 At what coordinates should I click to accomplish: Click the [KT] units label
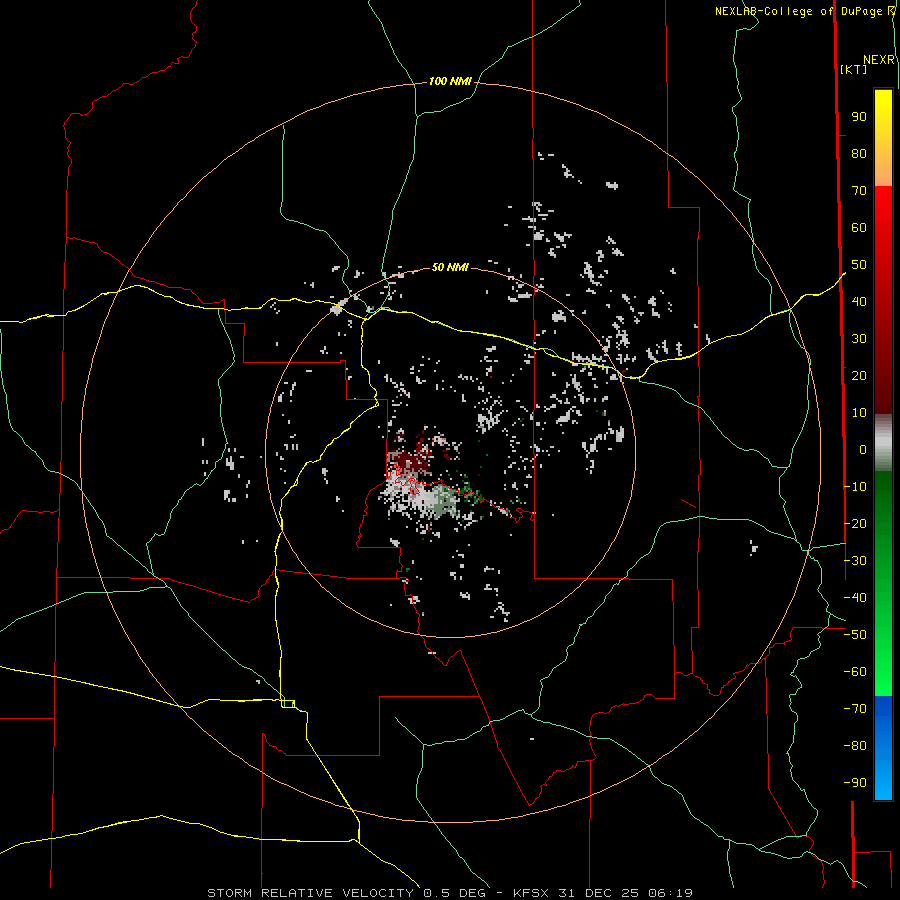854,69
